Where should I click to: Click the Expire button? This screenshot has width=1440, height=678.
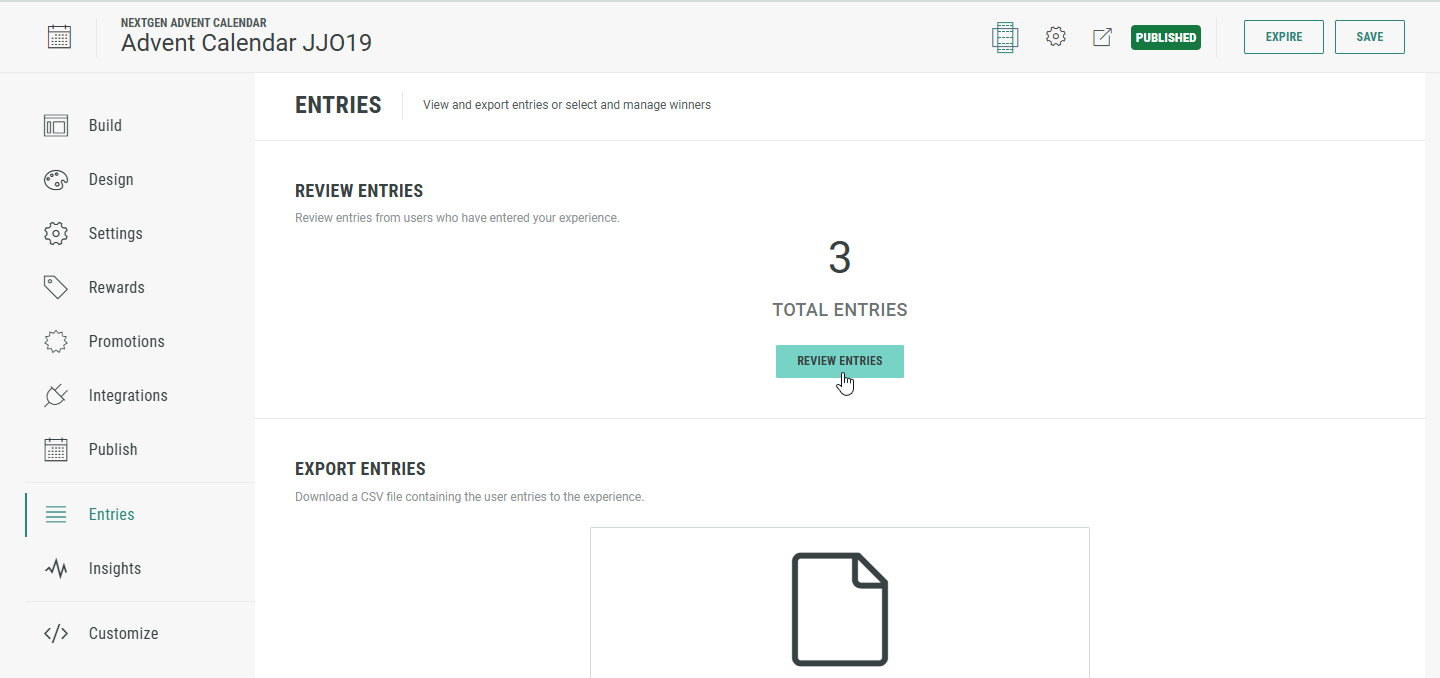tap(1283, 37)
